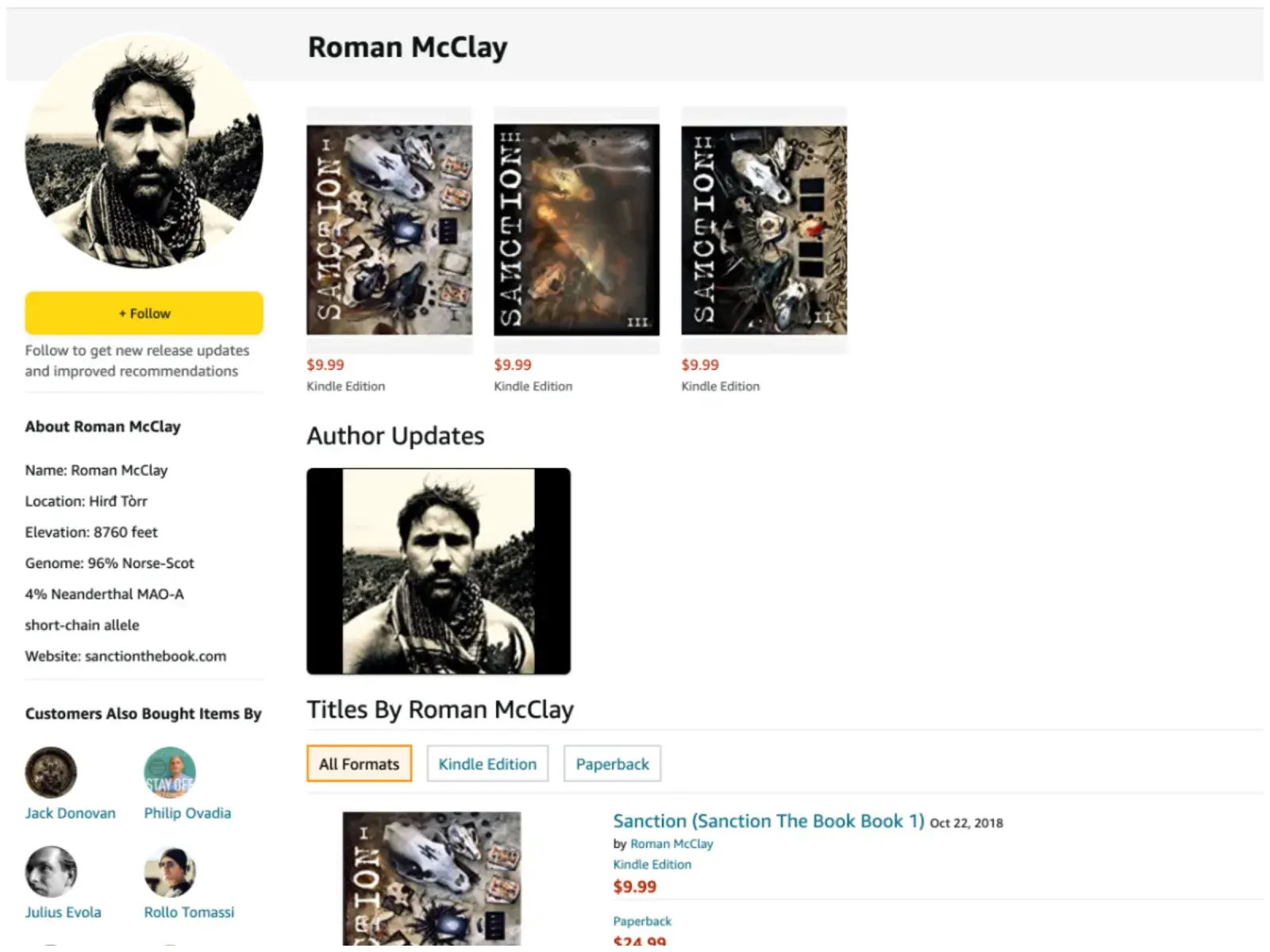Click the Julius Evola author name link
The width and height of the screenshot is (1270, 952).
(x=63, y=912)
